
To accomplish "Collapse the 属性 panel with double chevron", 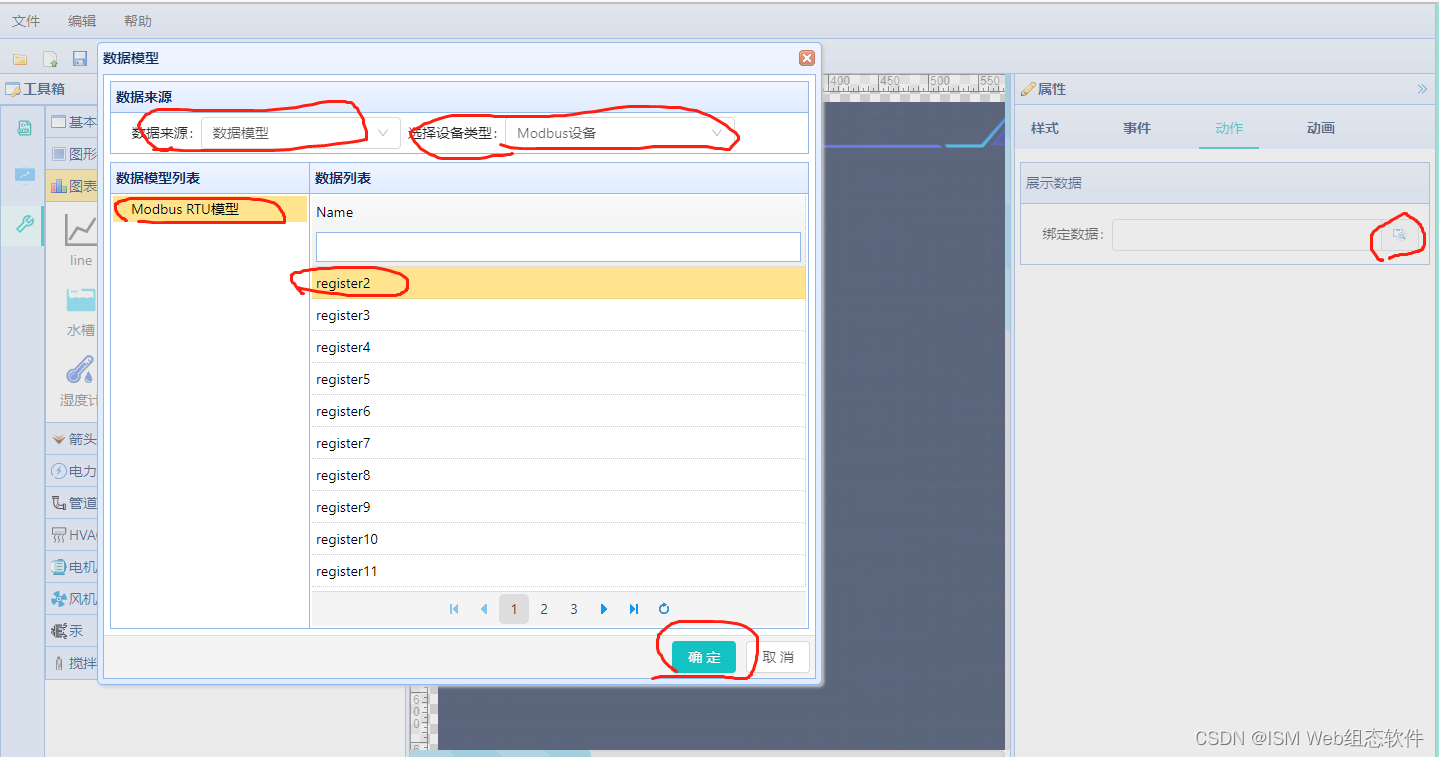I will tap(1422, 89).
